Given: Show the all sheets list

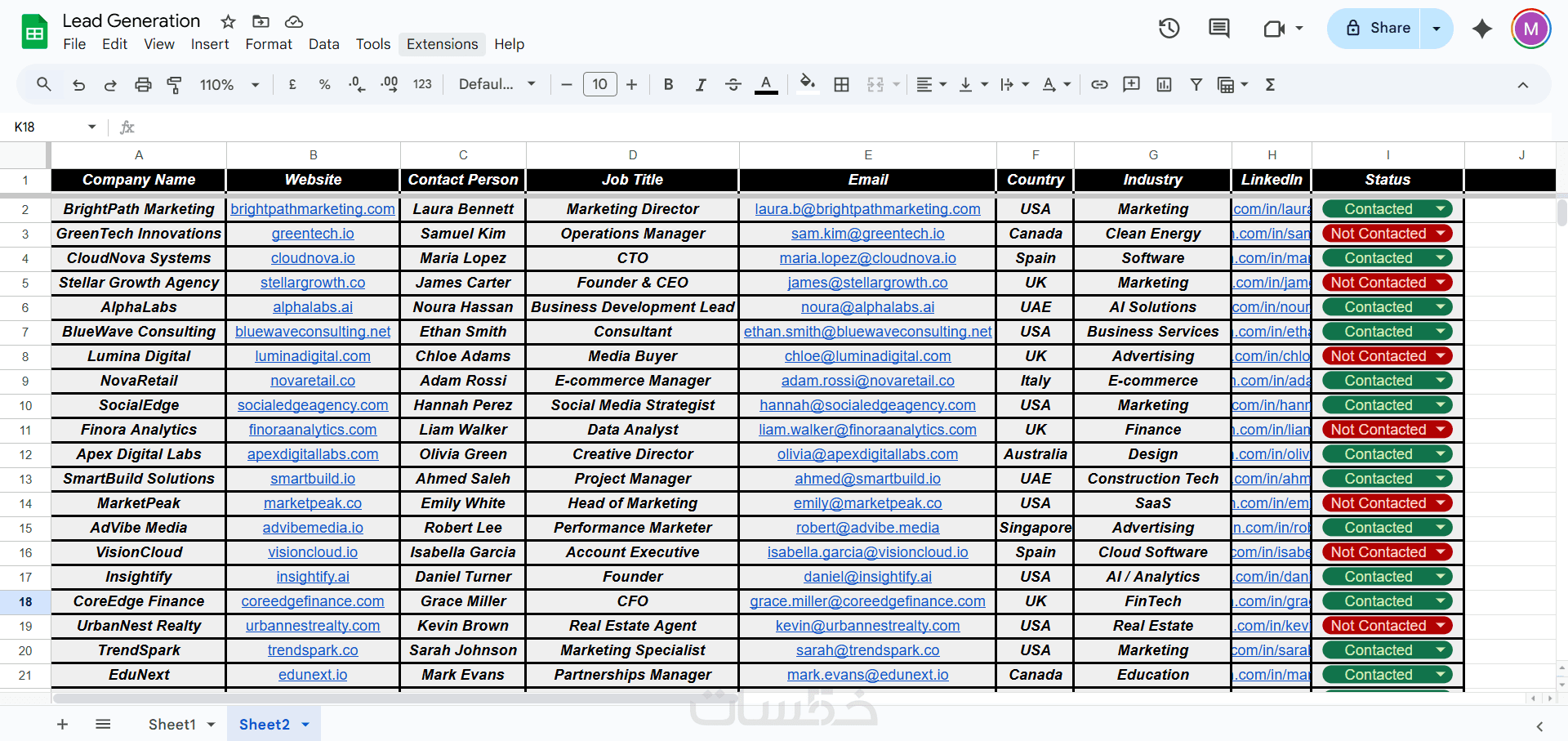Looking at the screenshot, I should point(103,725).
